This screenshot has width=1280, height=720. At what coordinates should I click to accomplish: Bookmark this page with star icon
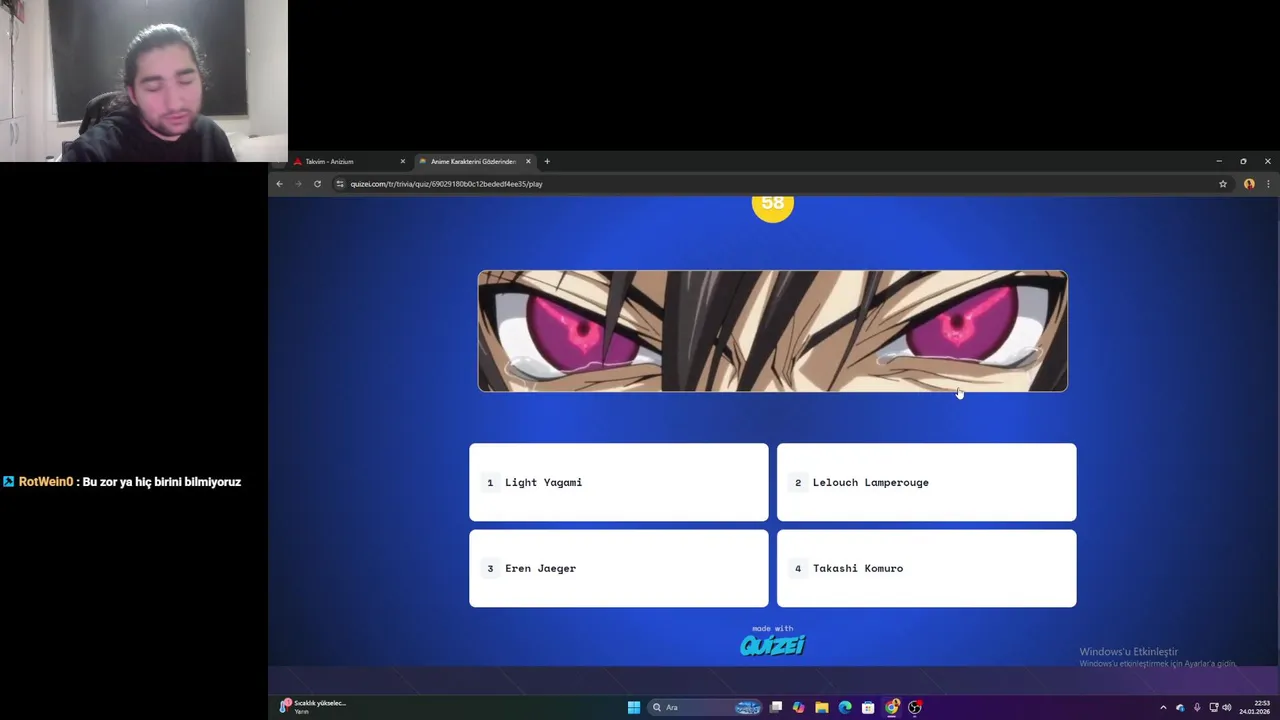click(x=1222, y=184)
